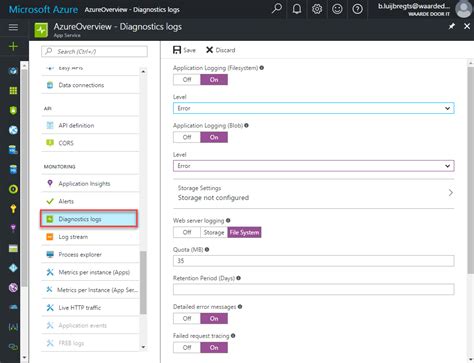Turn Failed request tracing Off
474x363 pixels.
pos(187,348)
